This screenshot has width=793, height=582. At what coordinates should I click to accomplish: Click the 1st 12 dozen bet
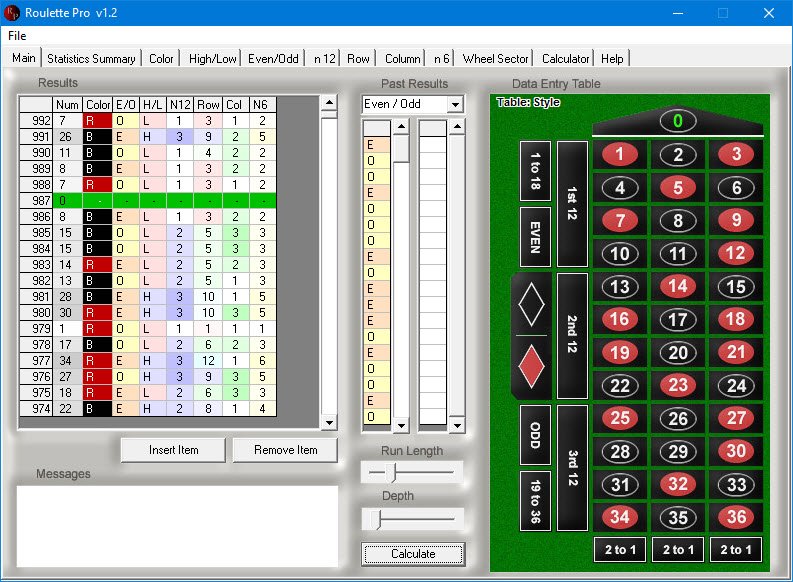pyautogui.click(x=572, y=204)
